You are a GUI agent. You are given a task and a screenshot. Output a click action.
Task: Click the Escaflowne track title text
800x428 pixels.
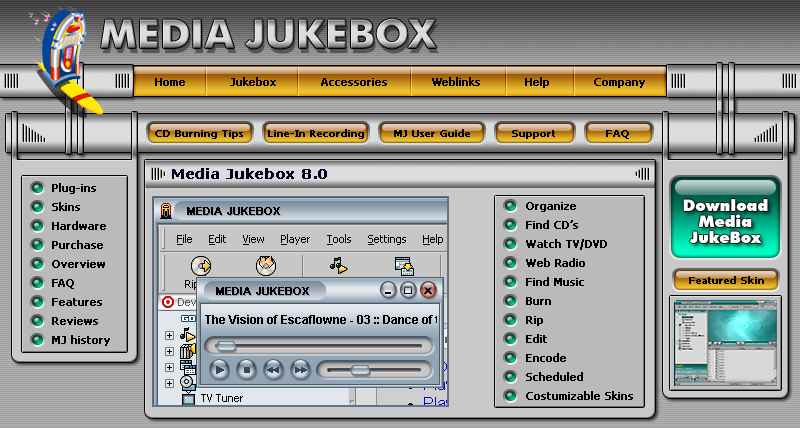pyautogui.click(x=320, y=320)
